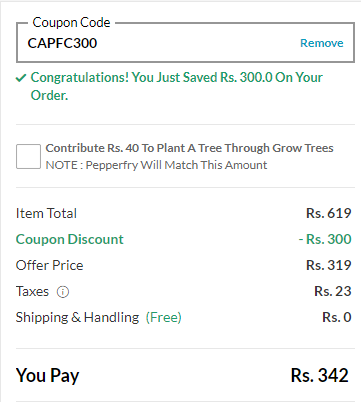Screen dimensions: 361x402
Task: Click the green checkmark success icon
Action: pyautogui.click(x=21, y=78)
